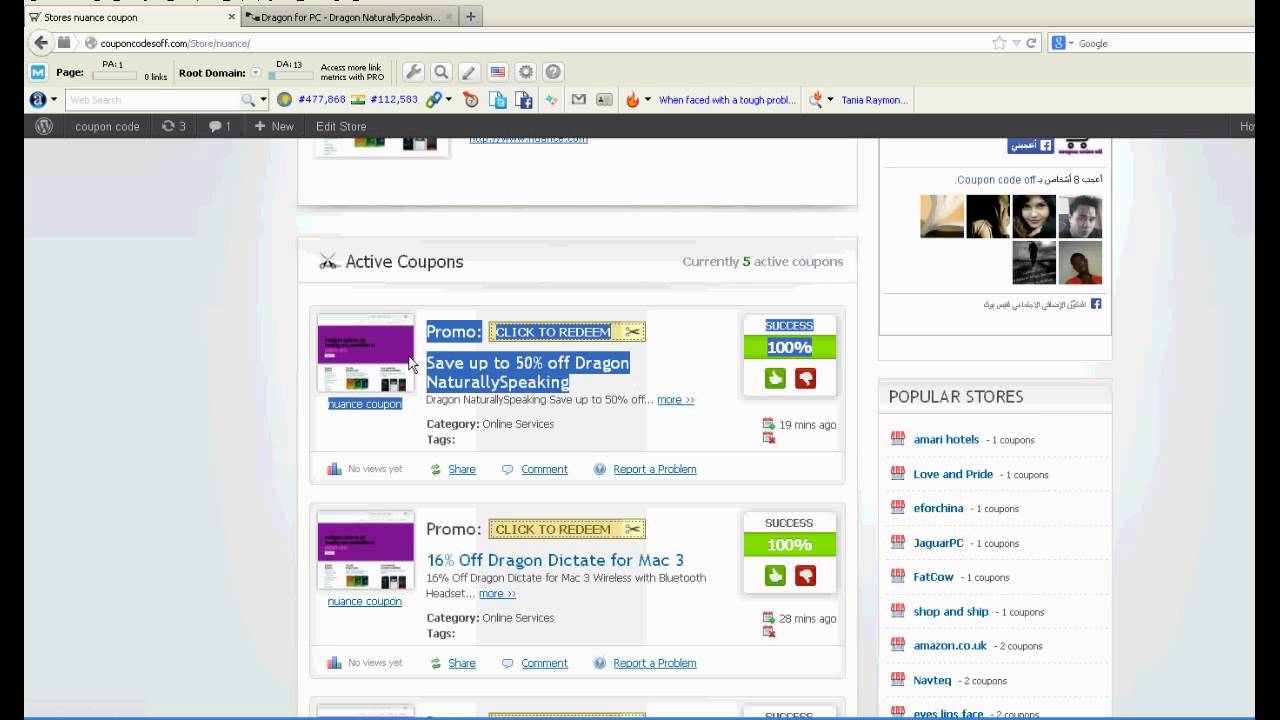Expand 'more ››' on Dragon Dictate coupon
Screen dimensions: 1280x720
click(x=497, y=594)
